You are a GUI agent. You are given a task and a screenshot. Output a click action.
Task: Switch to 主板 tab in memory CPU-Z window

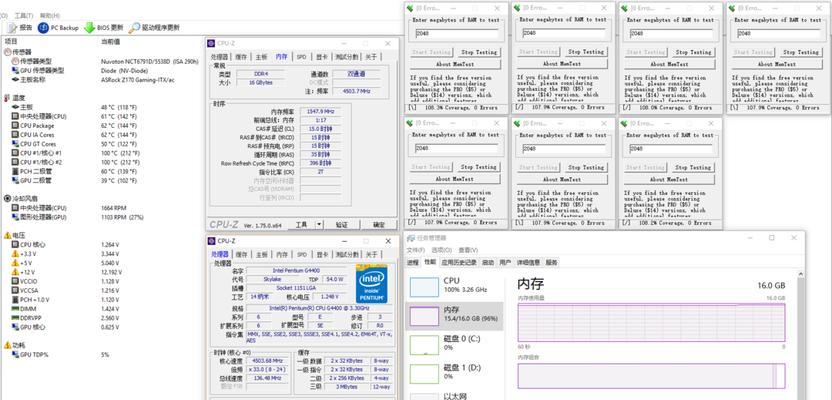[x=262, y=57]
